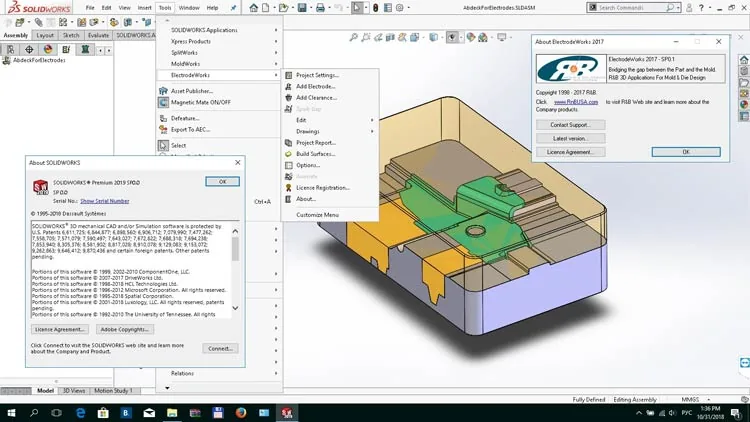Toggle the menu bar pin icon
Image resolution: width=750 pixels, height=422 pixels.
(233, 8)
